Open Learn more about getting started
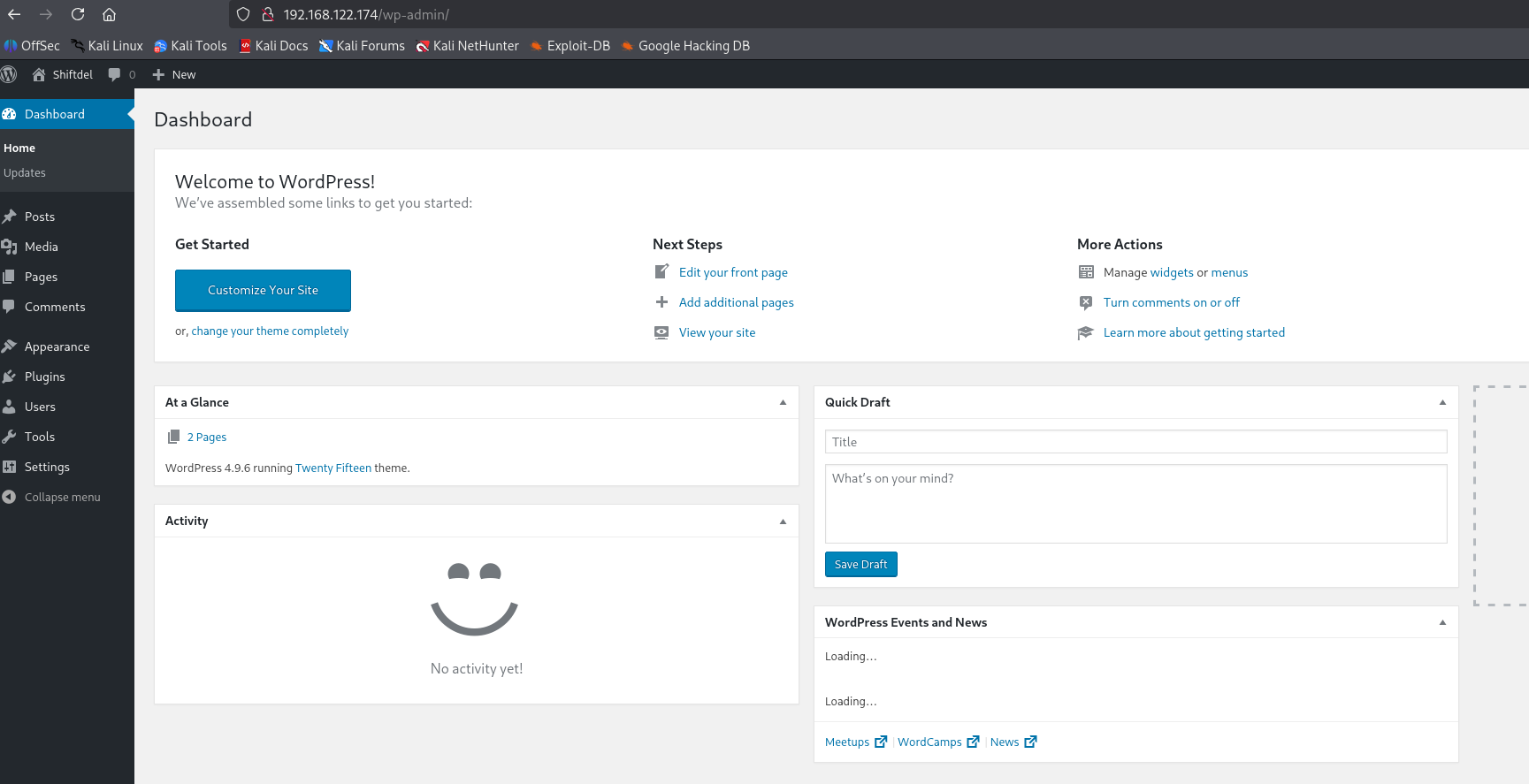Image resolution: width=1529 pixels, height=784 pixels. point(1194,332)
